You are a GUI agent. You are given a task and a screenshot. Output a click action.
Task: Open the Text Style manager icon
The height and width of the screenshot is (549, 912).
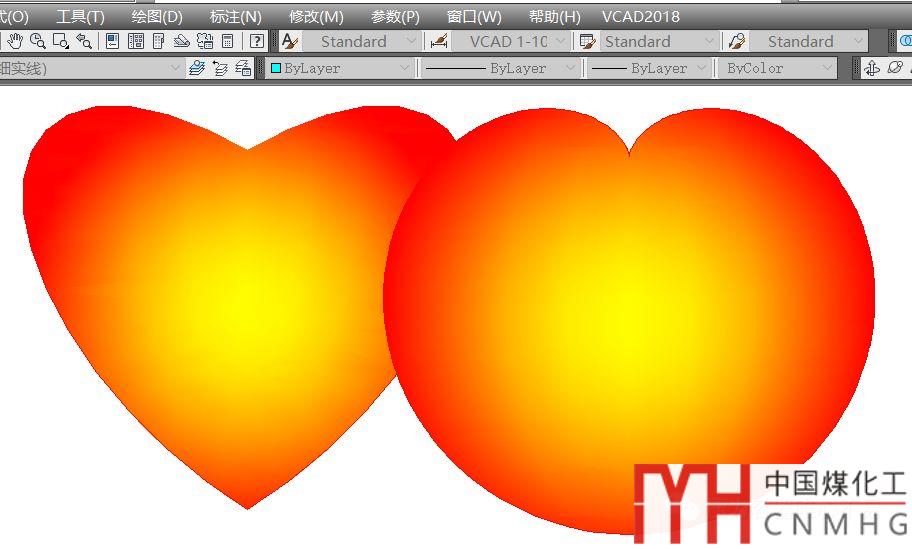pos(290,41)
